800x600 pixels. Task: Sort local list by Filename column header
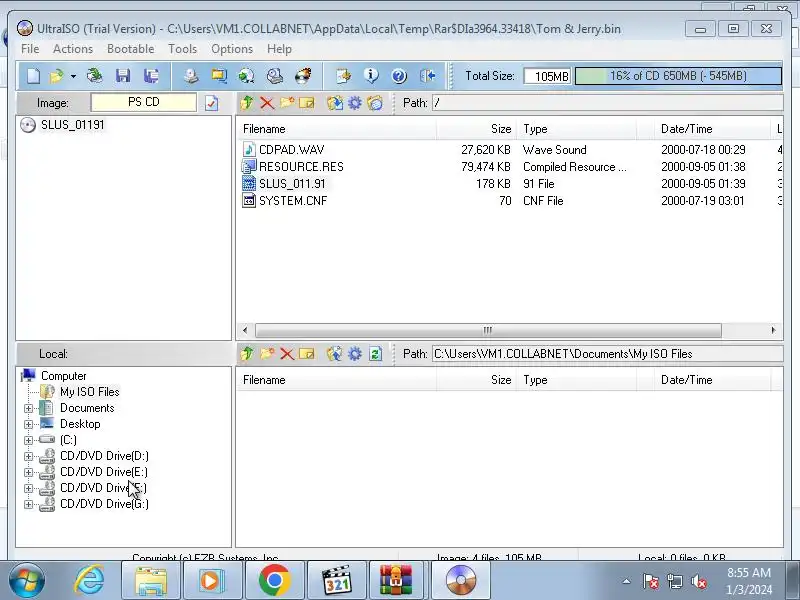(337, 380)
